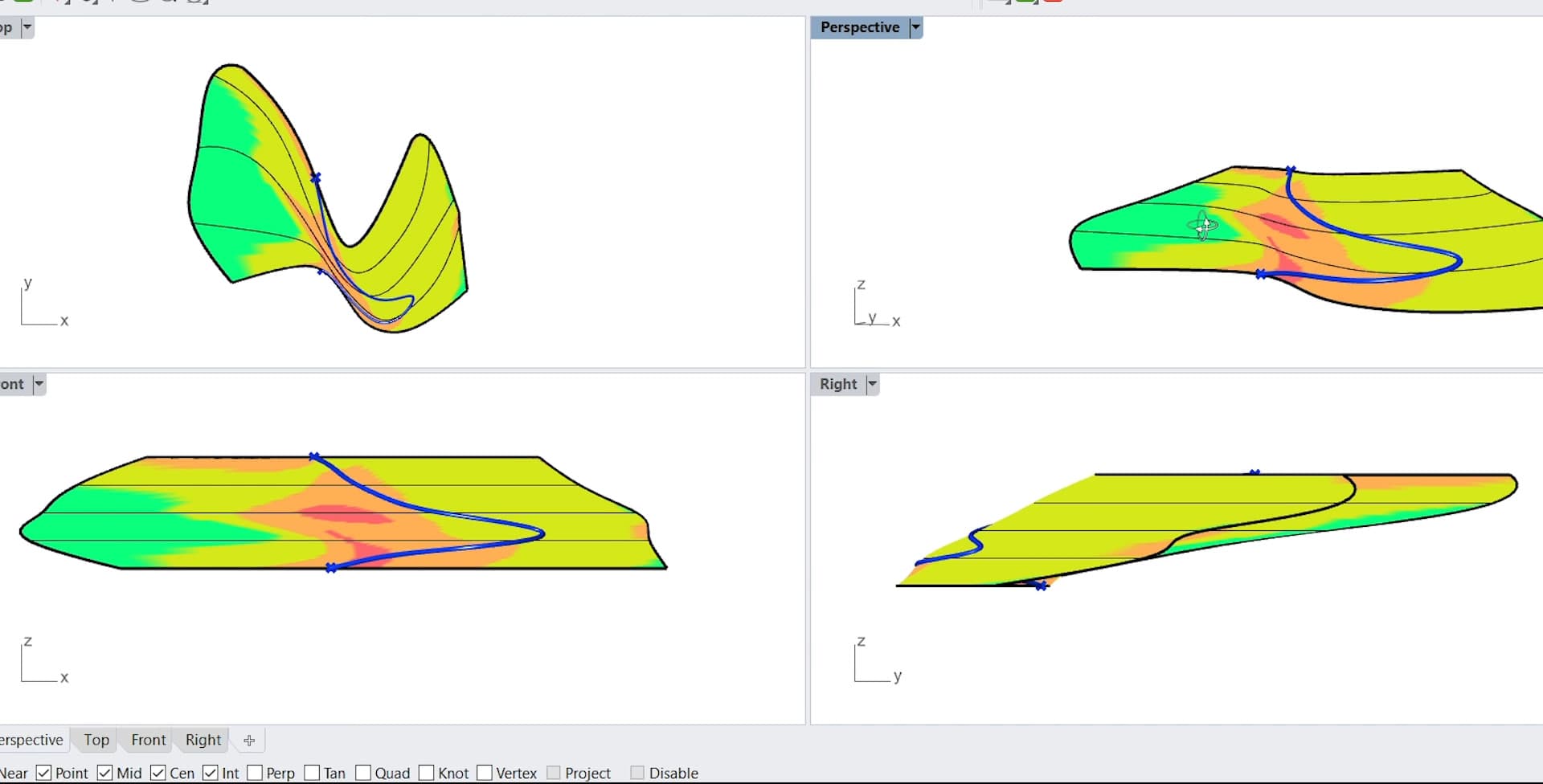Viewport: 1543px width, 784px height.
Task: Enable the Tan object snap
Action: [x=312, y=773]
